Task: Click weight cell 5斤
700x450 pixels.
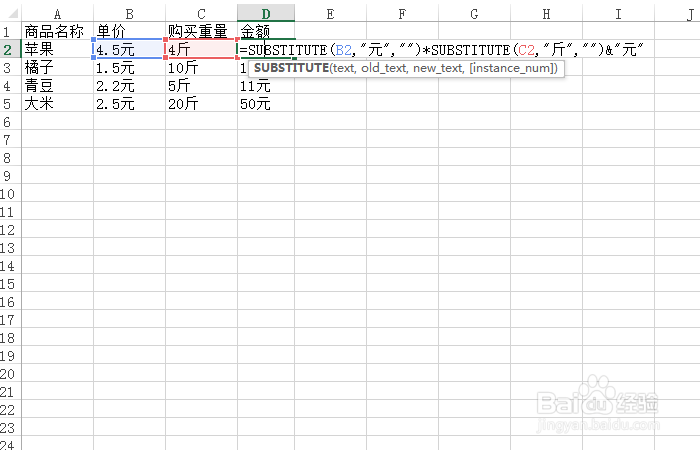Action: tap(201, 85)
